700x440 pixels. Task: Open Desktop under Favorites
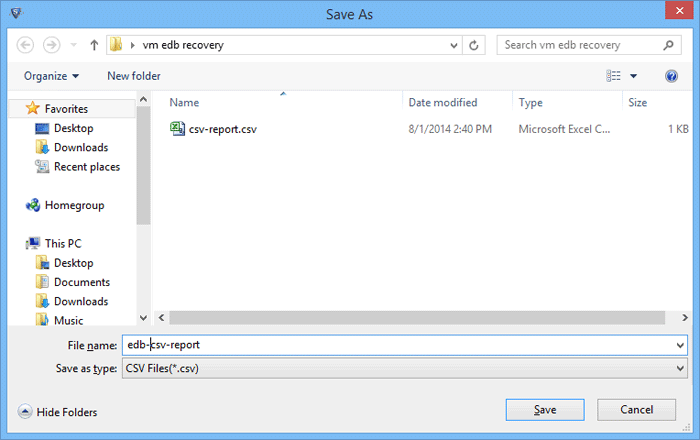74,128
